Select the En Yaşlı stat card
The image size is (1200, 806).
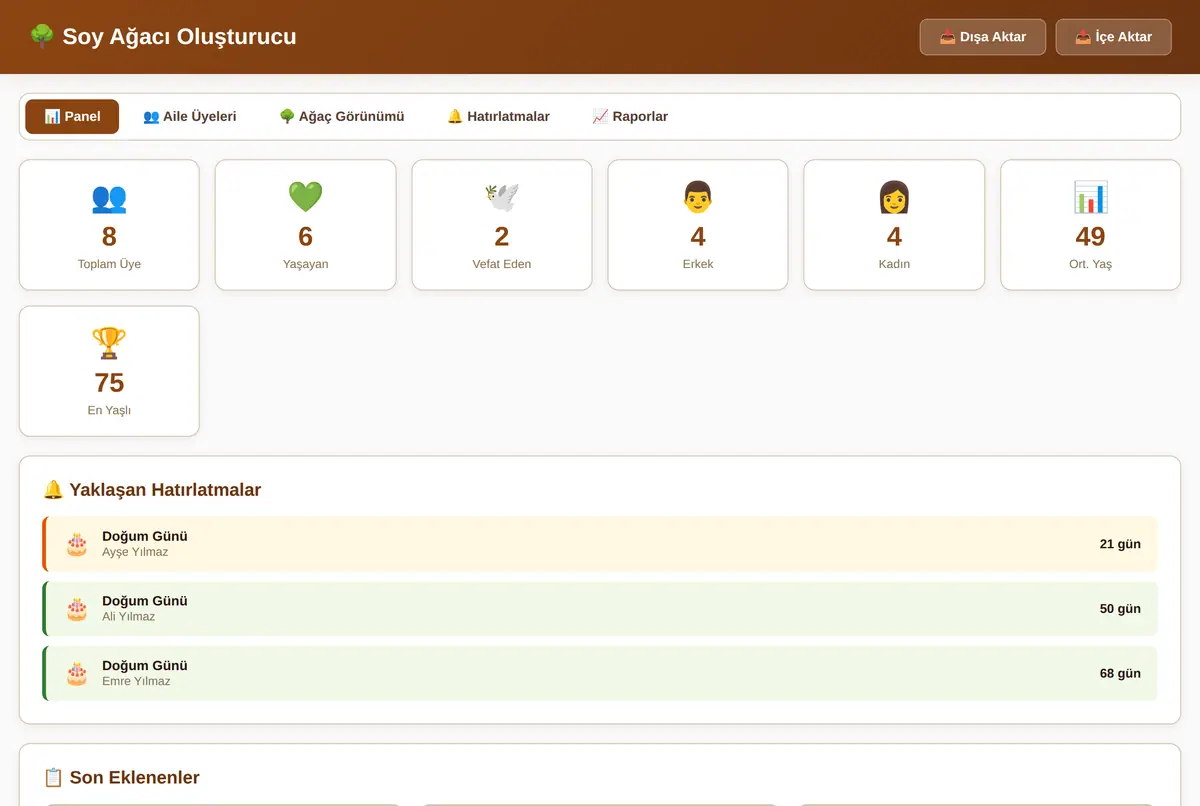click(x=109, y=371)
